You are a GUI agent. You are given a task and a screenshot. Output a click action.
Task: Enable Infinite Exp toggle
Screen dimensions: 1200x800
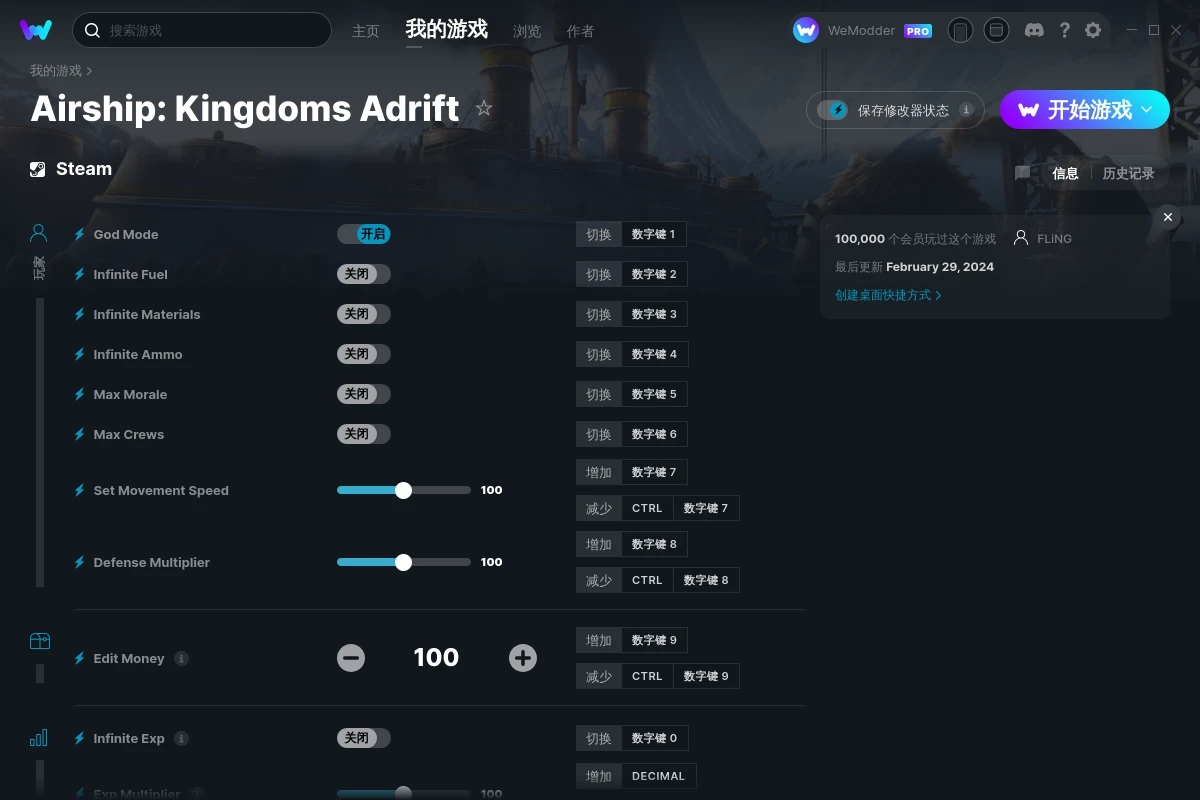[364, 738]
